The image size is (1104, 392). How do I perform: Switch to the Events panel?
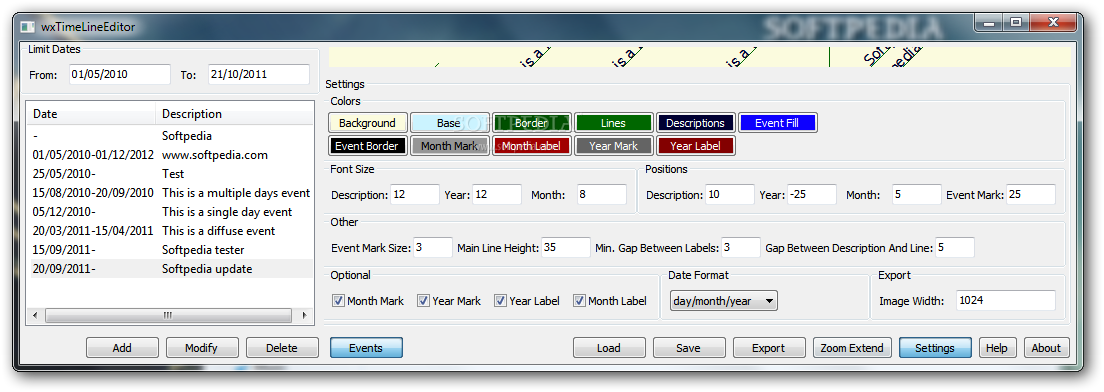366,348
